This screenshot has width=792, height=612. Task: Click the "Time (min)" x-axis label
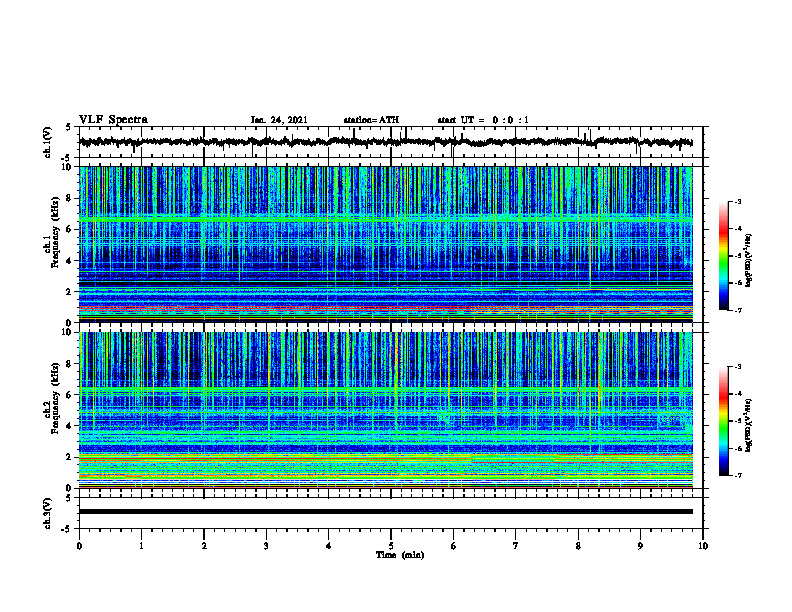coord(400,555)
